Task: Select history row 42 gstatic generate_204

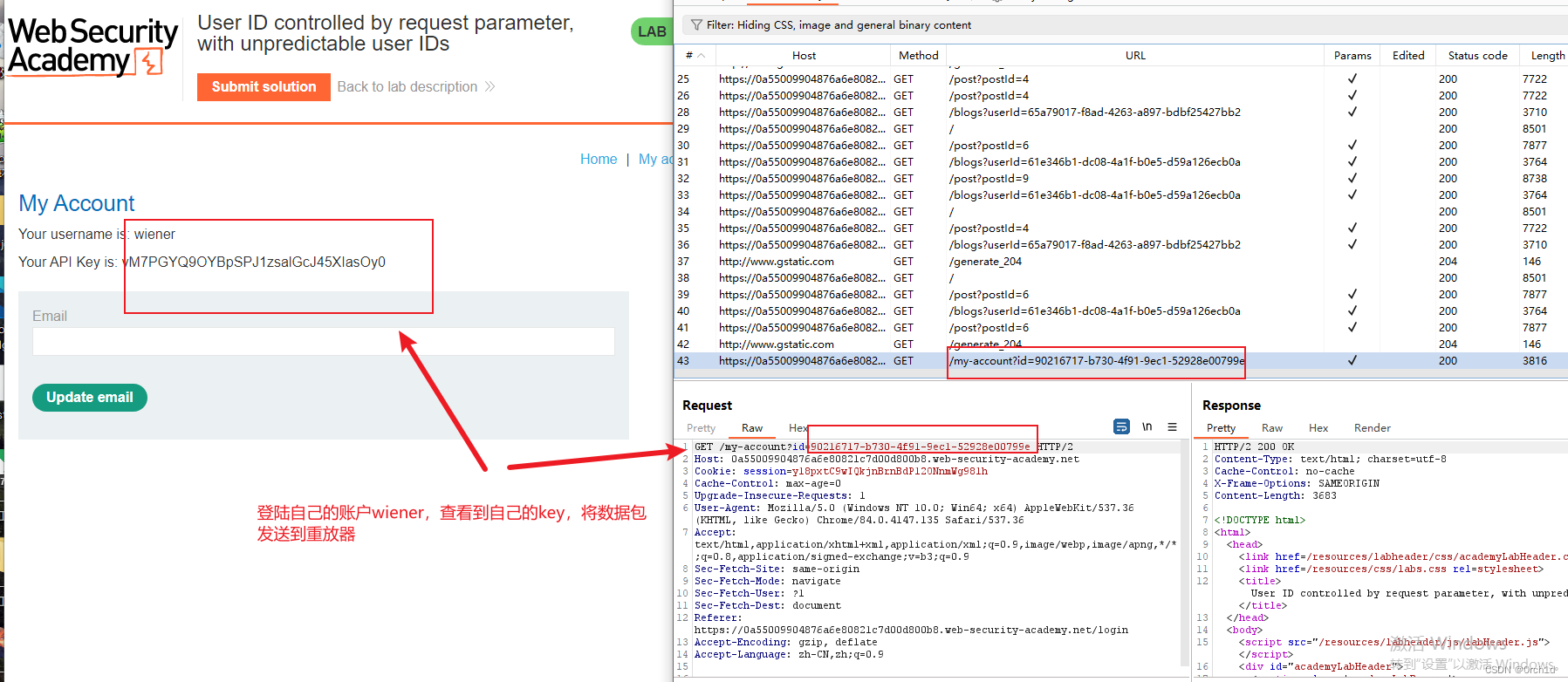Action: pyautogui.click(x=1120, y=344)
